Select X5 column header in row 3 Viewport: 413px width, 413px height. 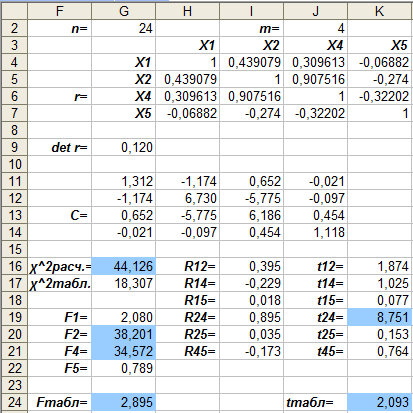379,45
